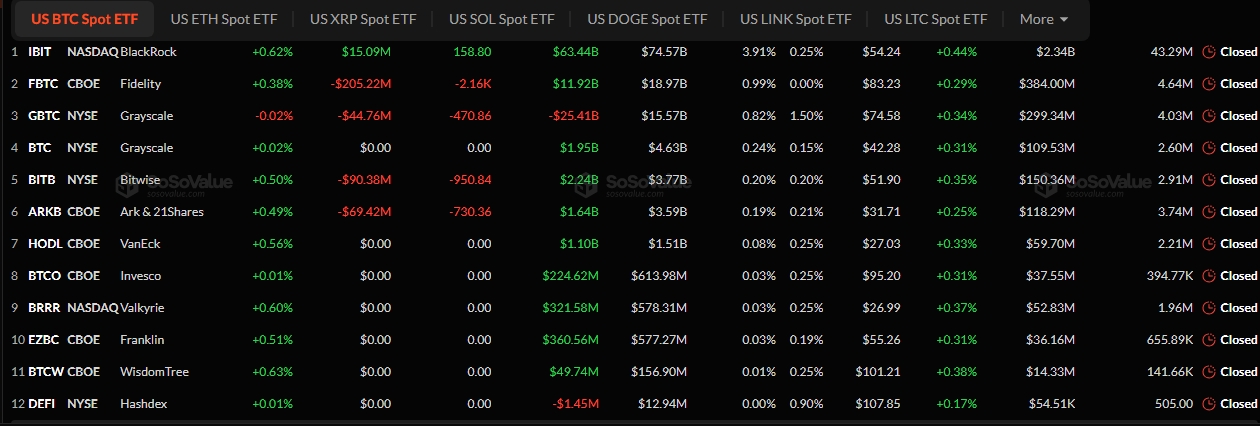Click the clock status icon in BITB row
This screenshot has height=426, width=1260.
pos(1208,180)
